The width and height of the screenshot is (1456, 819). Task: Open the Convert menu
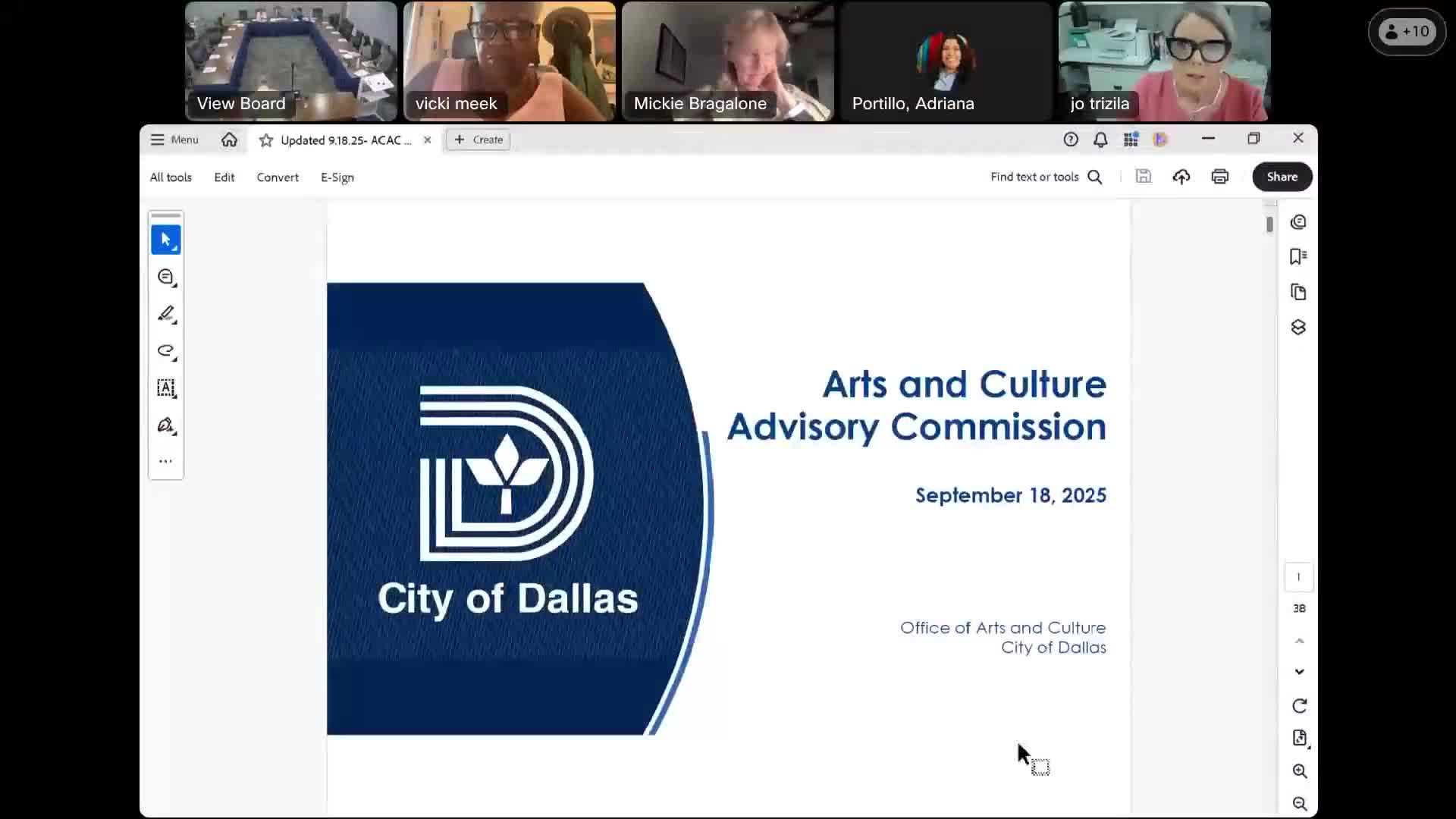[278, 177]
